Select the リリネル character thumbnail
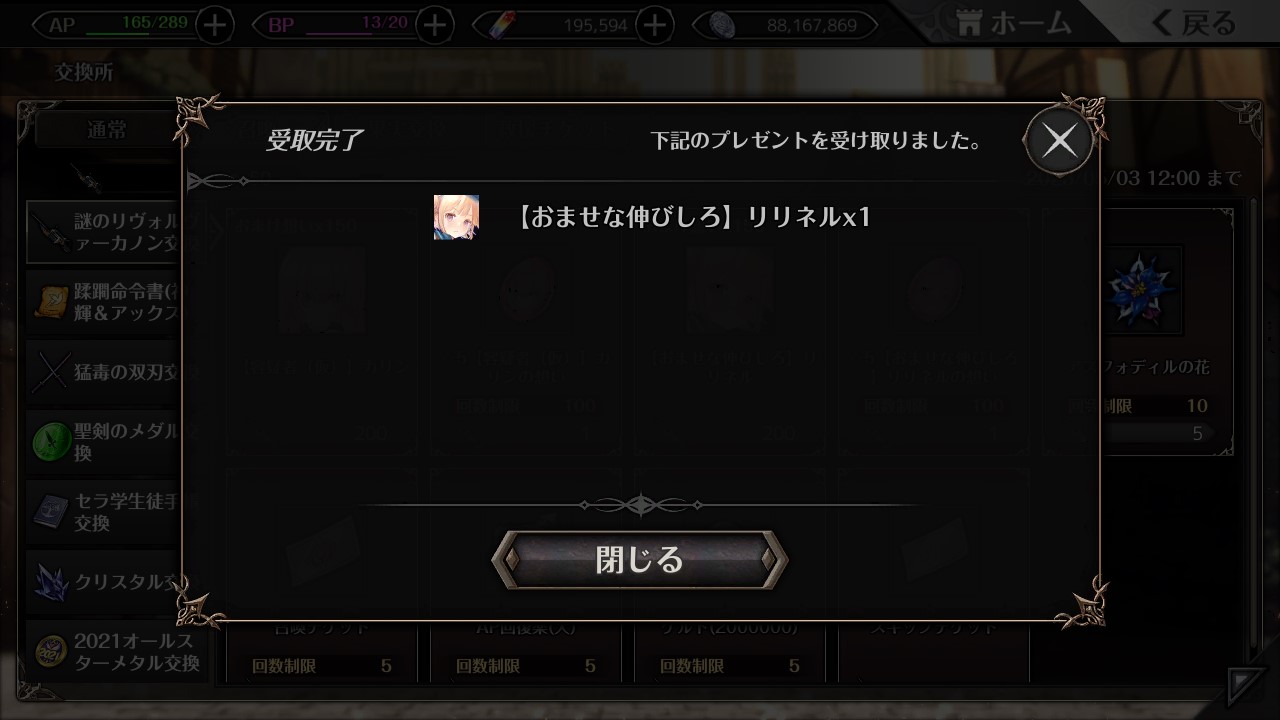 [456, 217]
